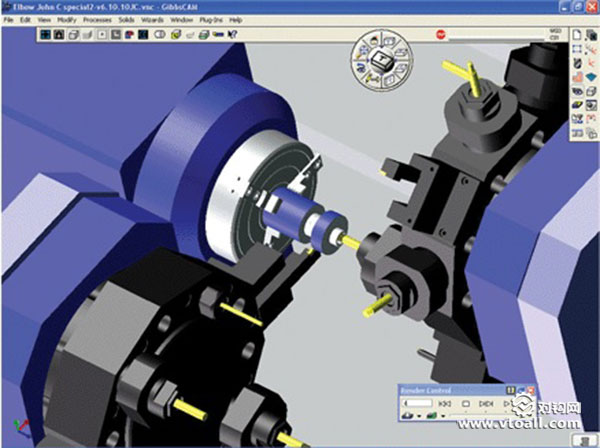Click the black shield-shaped icon in right palette
Image resolution: width=600 pixels, height=448 pixels.
click(577, 63)
